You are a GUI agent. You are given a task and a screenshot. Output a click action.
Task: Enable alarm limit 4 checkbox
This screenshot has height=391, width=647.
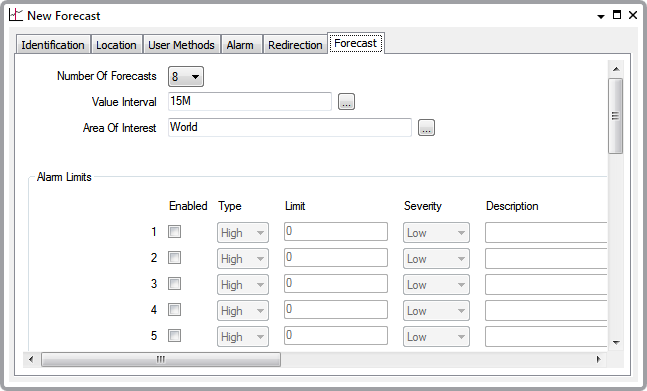175,310
